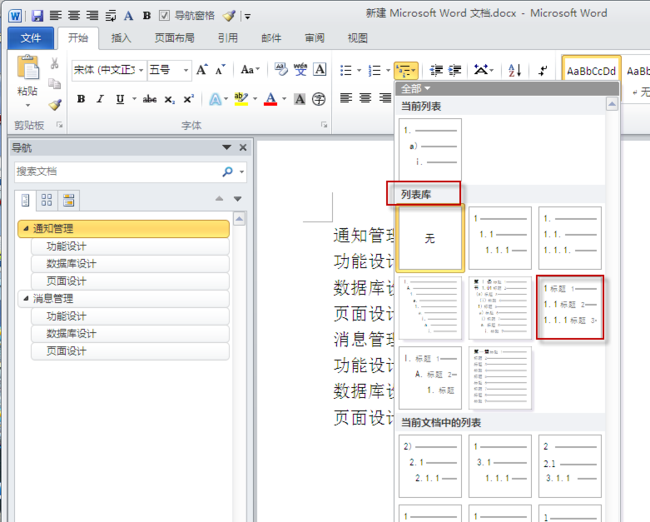Show or hide paragraph marks
This screenshot has height=522, width=650.
click(x=543, y=70)
